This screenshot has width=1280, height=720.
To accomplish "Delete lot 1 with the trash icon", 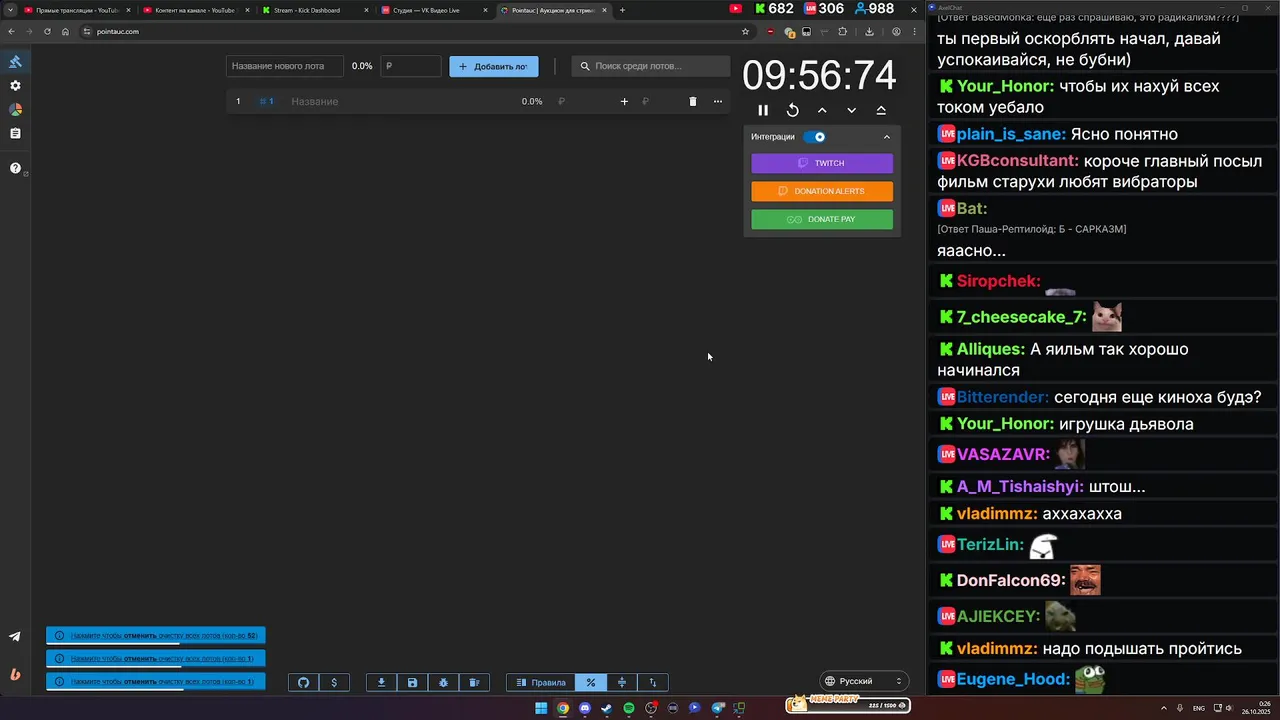I will tap(692, 101).
